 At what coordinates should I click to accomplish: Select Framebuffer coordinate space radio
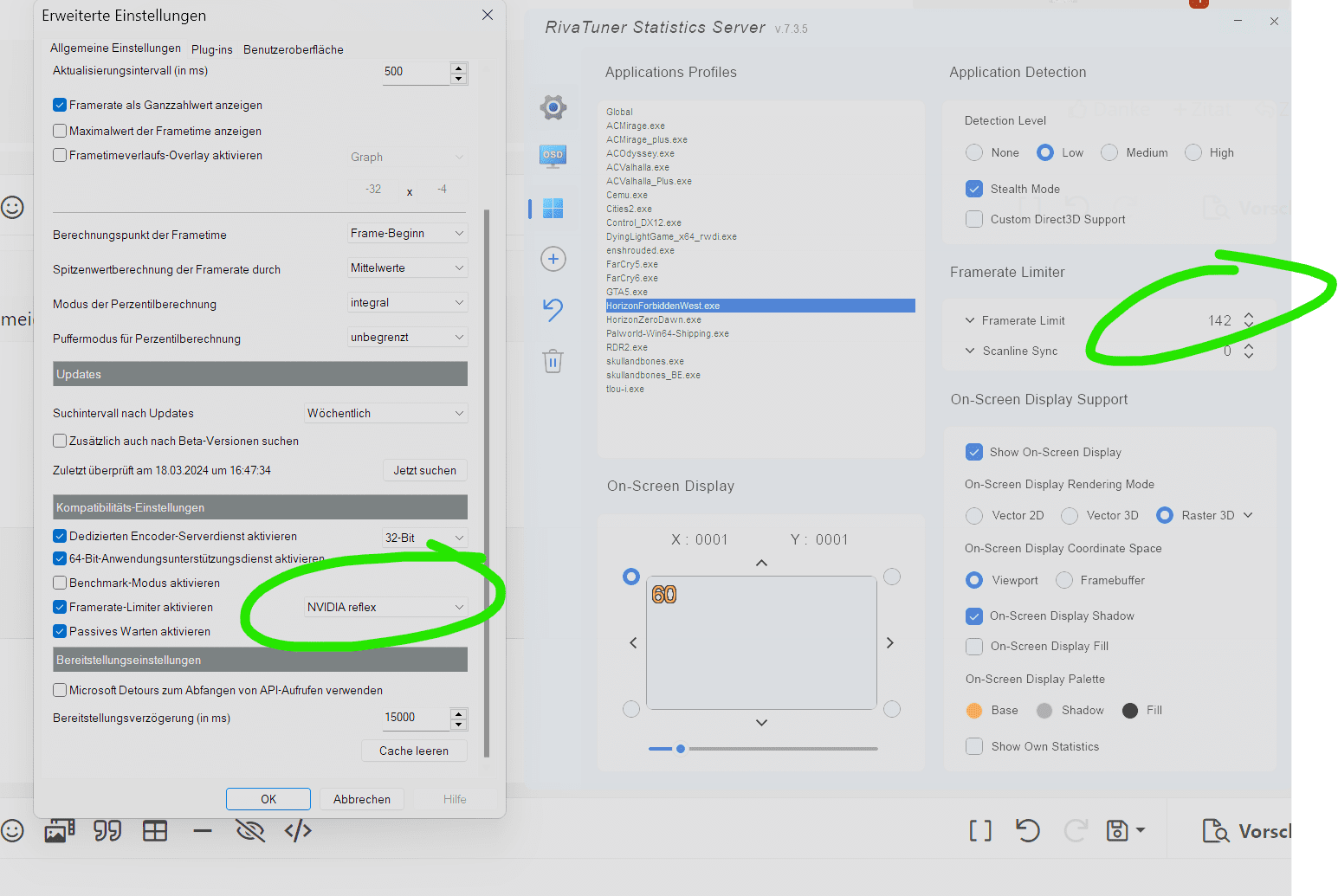click(x=1064, y=580)
